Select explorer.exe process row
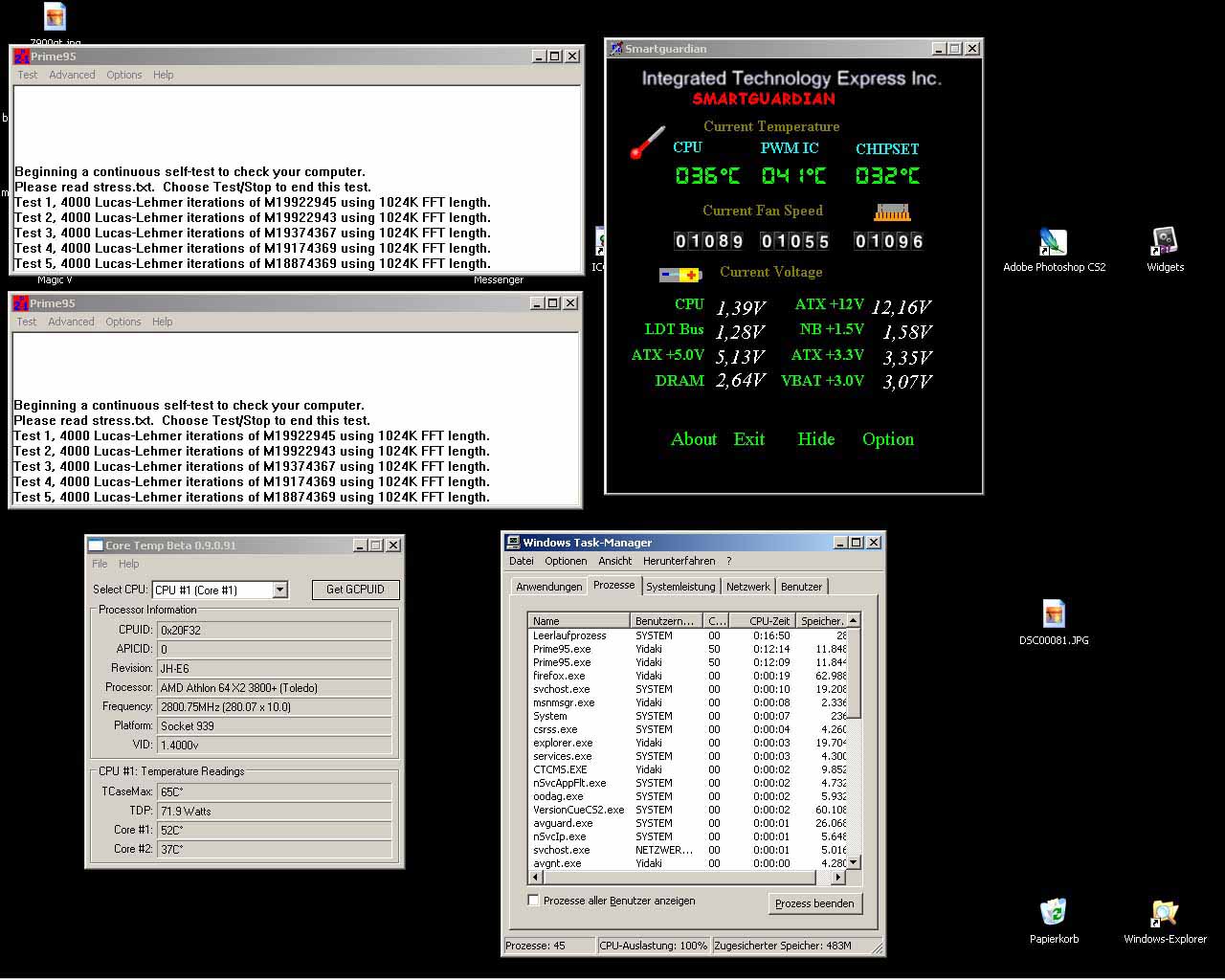Image resolution: width=1225 pixels, height=980 pixels. [x=687, y=743]
